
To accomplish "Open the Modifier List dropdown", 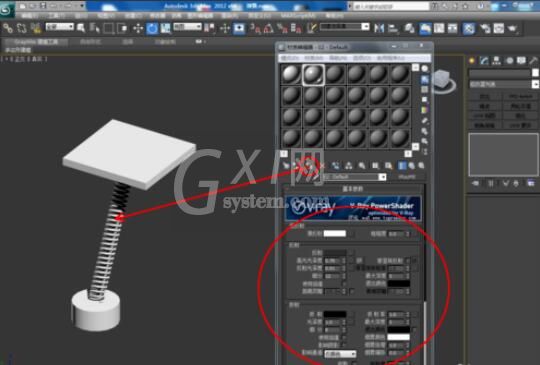I will (x=504, y=84).
